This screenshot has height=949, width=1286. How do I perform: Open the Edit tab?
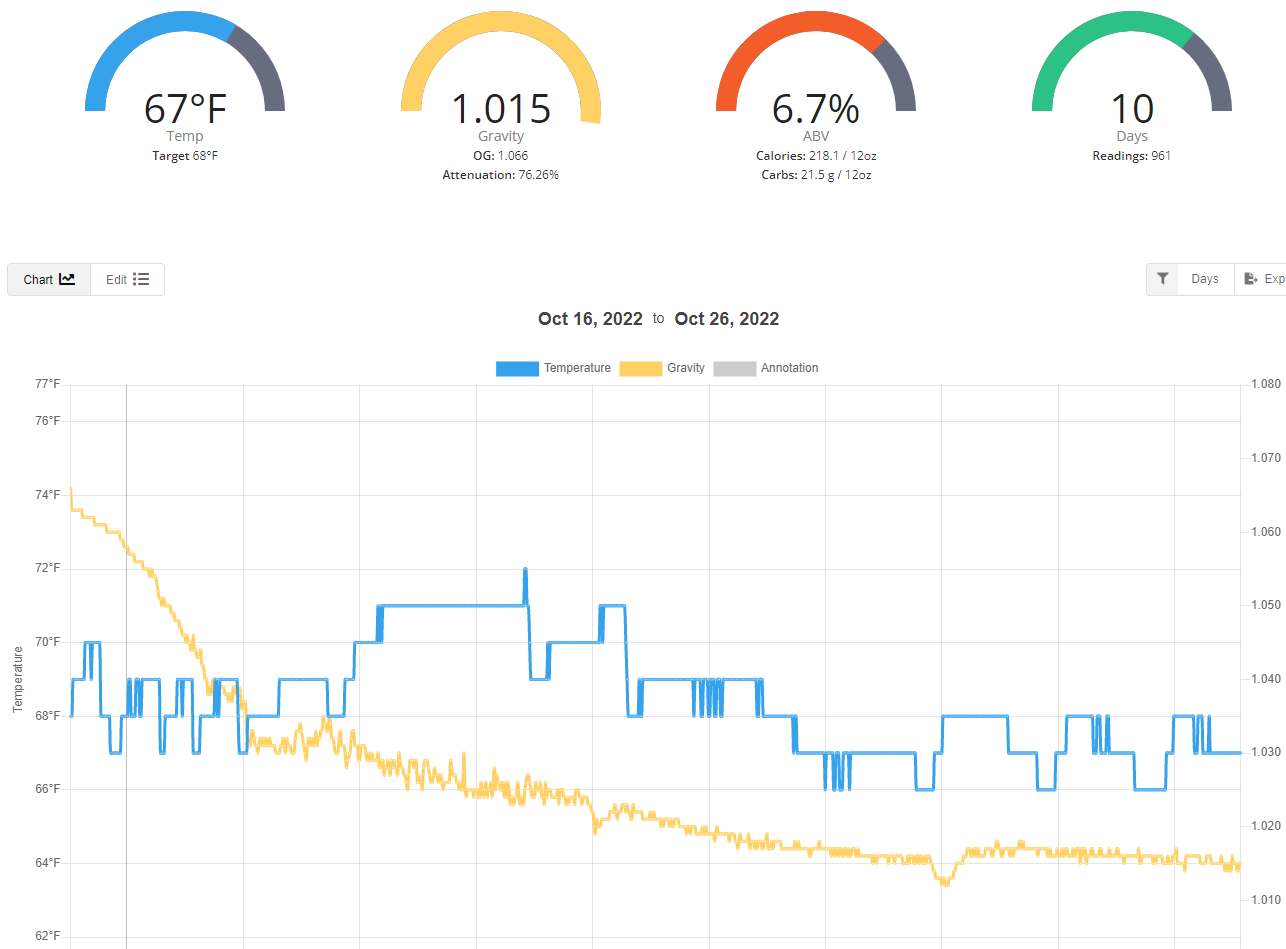[x=127, y=280]
